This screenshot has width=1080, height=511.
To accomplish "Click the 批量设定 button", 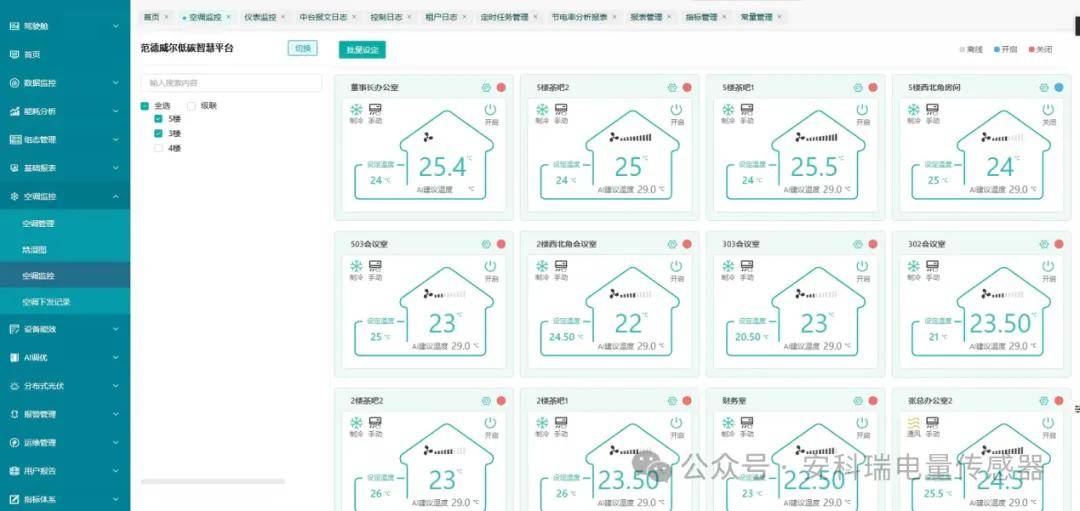I will click(x=362, y=50).
